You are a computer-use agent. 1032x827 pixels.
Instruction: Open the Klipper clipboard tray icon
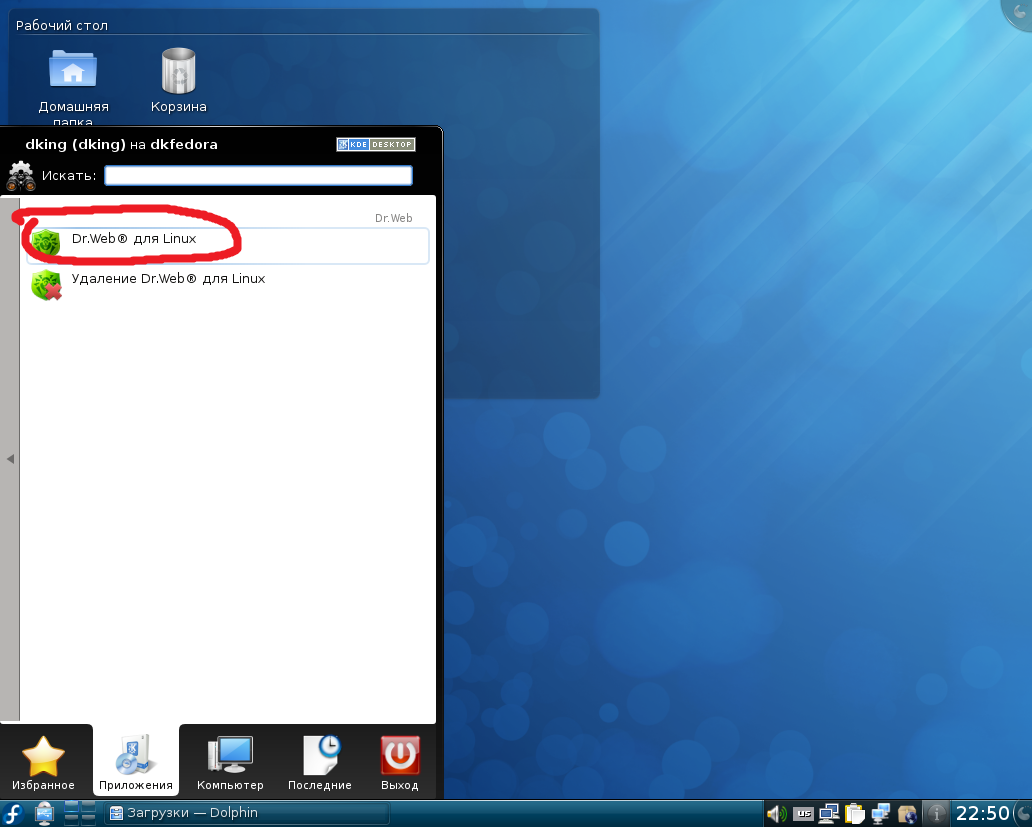pyautogui.click(x=854, y=814)
